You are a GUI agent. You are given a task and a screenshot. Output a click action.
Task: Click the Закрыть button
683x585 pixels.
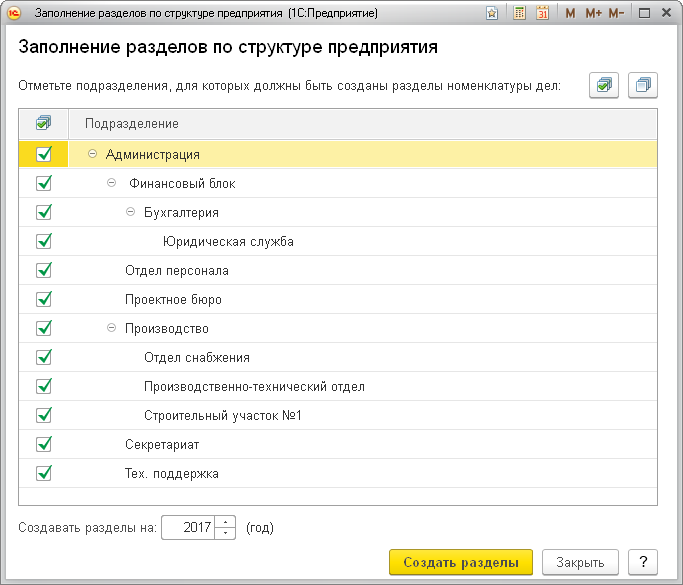(580, 562)
